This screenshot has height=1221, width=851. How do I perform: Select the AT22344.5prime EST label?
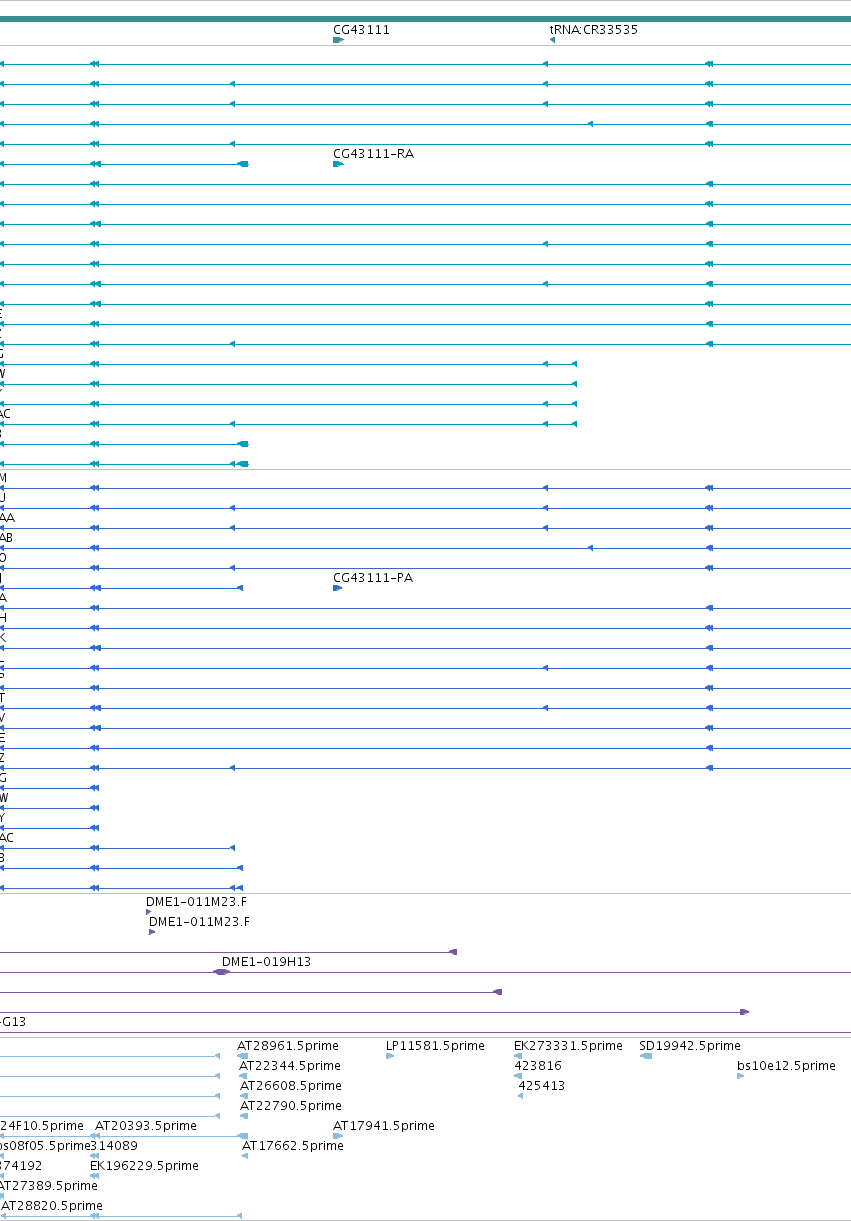pos(290,1066)
